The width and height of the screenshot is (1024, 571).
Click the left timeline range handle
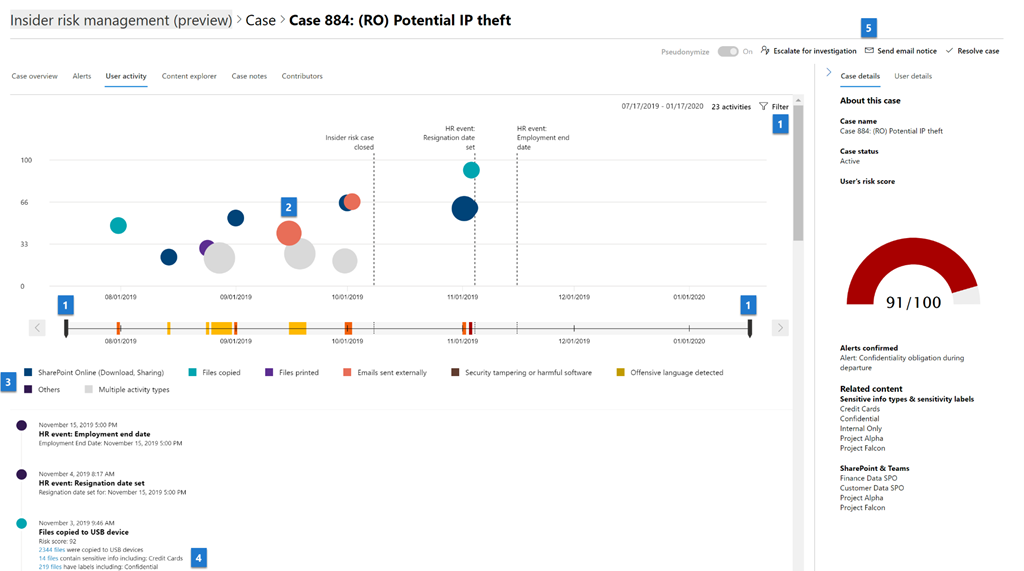[x=66, y=327]
